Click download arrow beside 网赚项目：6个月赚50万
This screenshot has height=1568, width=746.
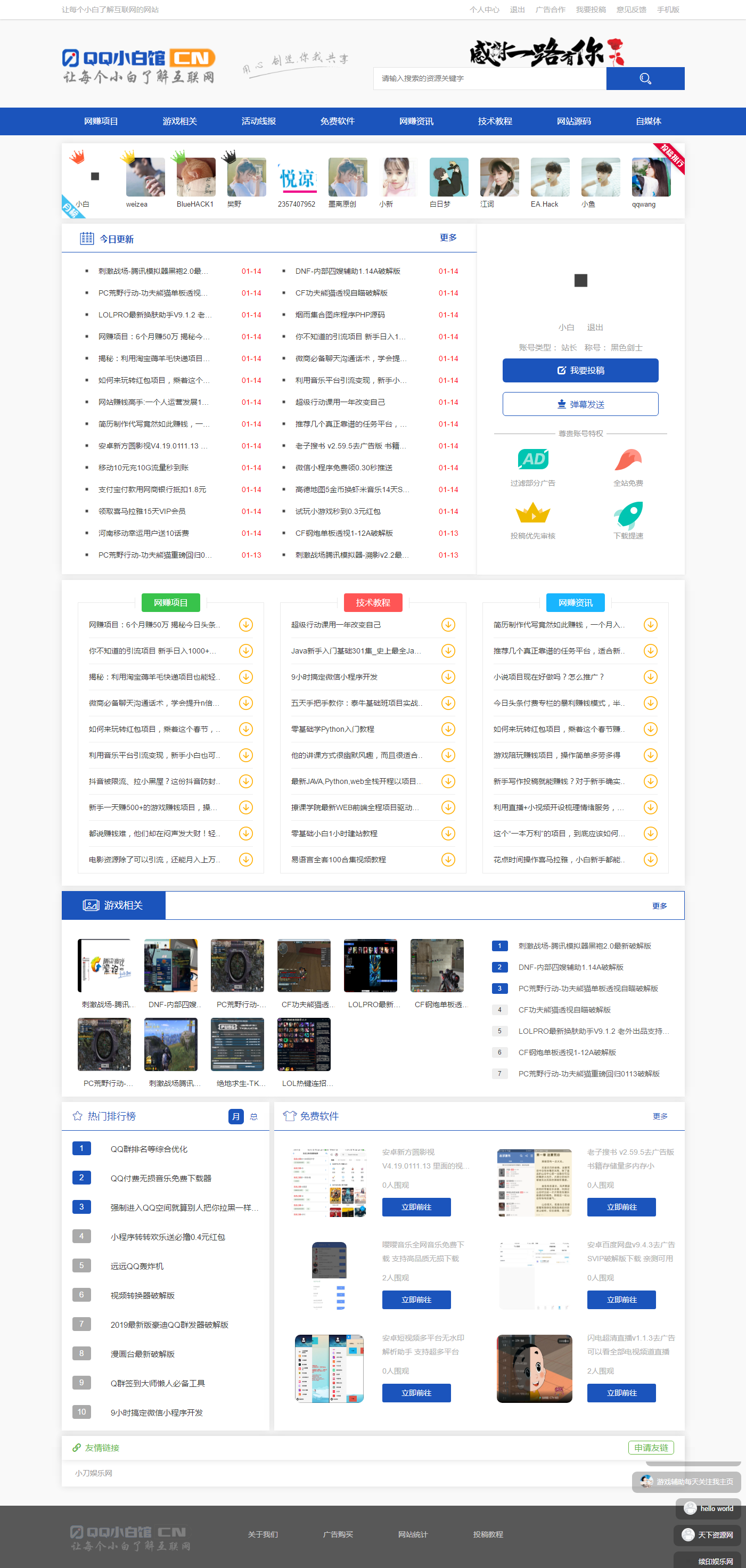(246, 625)
